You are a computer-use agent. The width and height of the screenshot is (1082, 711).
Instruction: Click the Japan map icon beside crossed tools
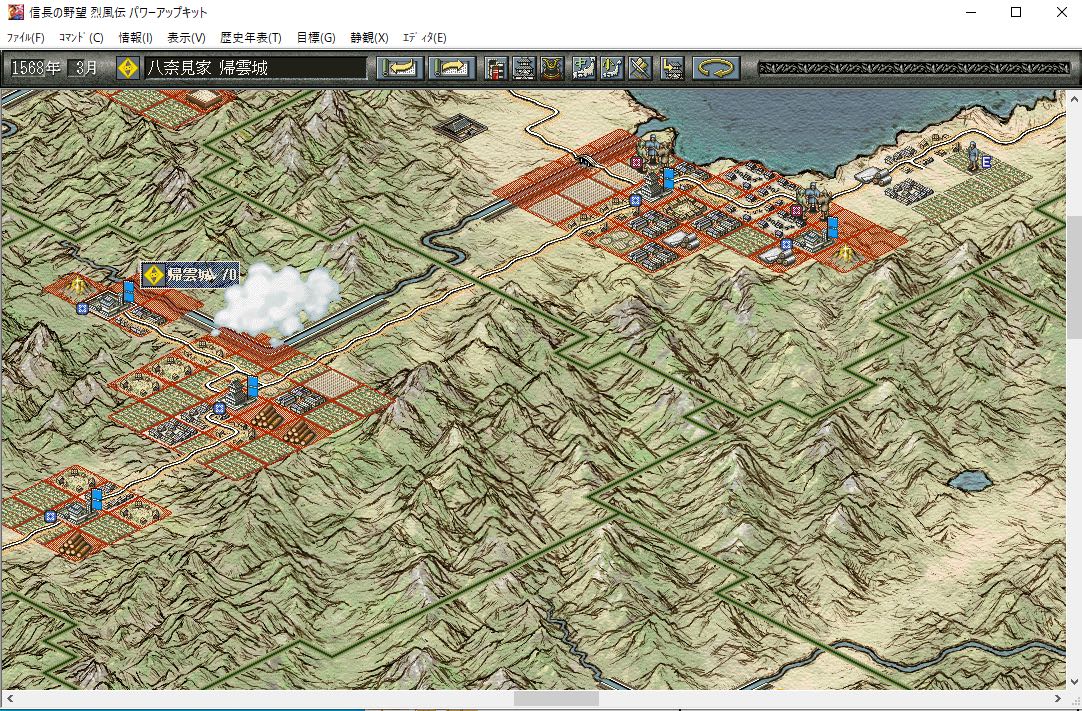coord(612,68)
